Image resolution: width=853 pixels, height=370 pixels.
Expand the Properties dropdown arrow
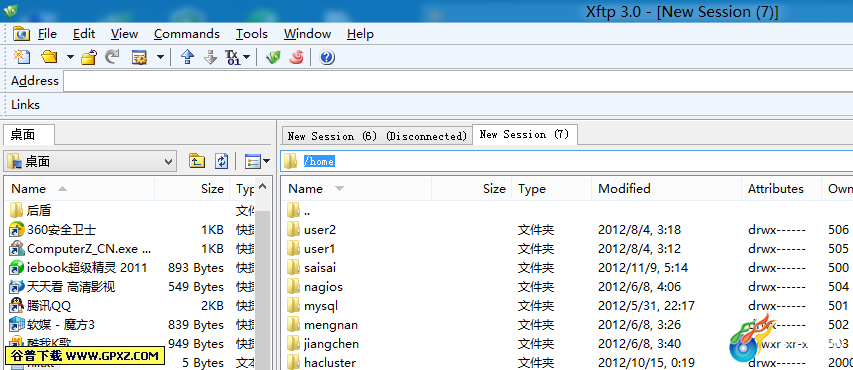160,57
